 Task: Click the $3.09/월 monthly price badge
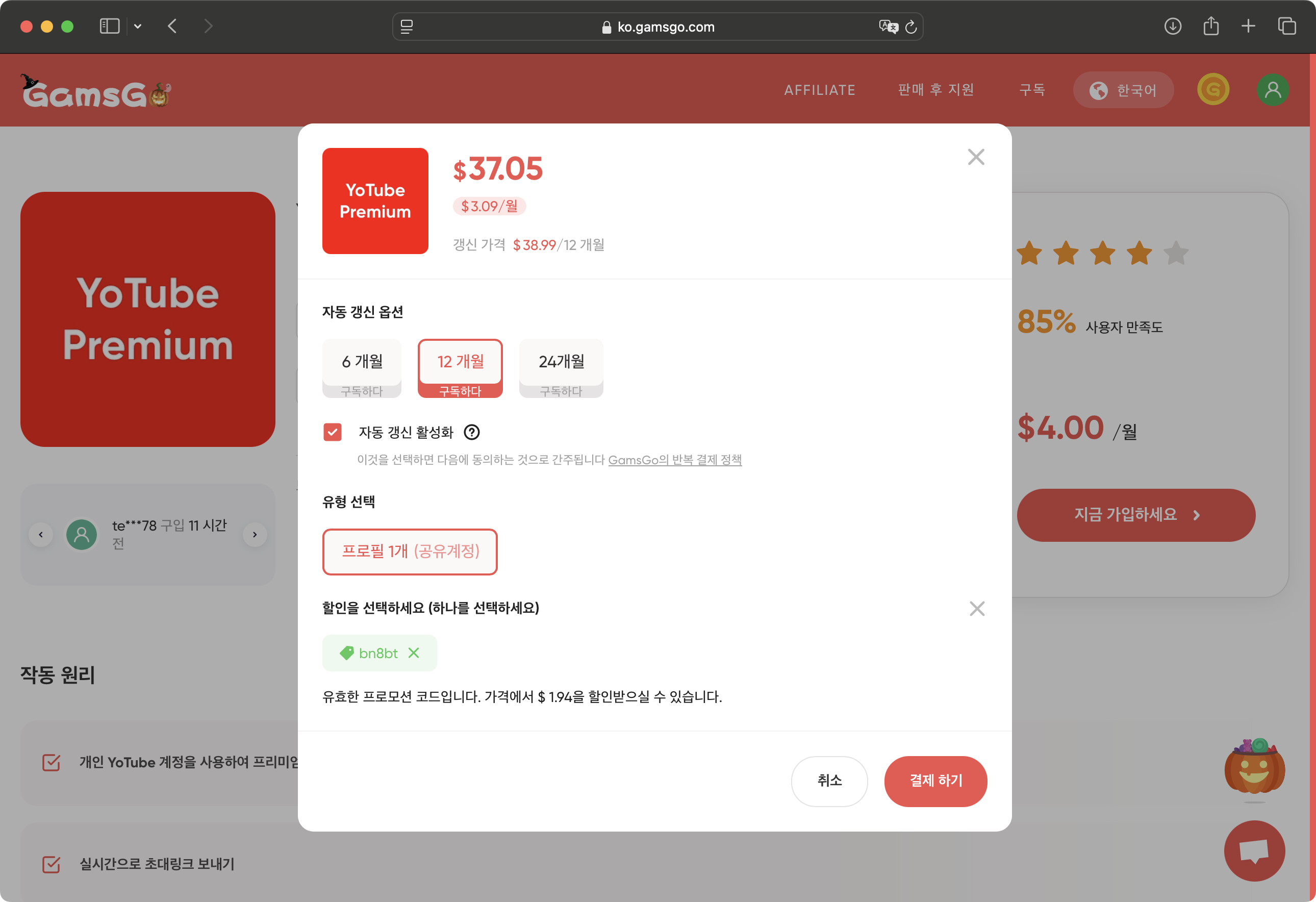489,206
